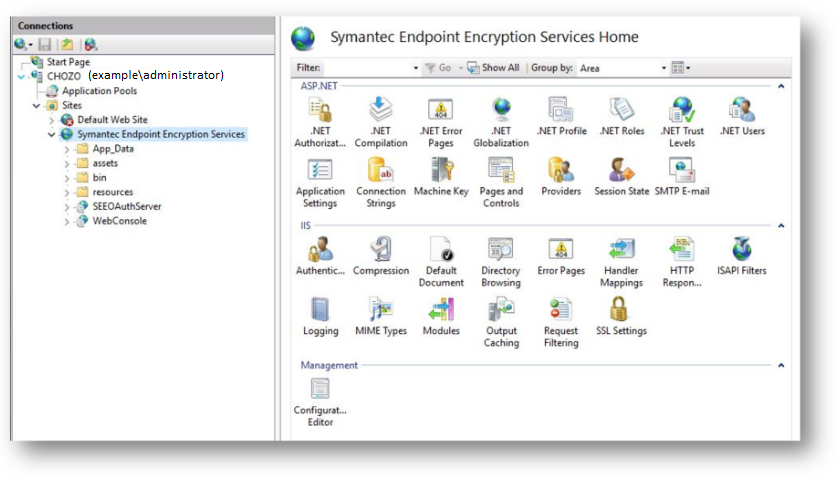Click the Up folder toolbar icon
836x483 pixels.
[x=67, y=45]
